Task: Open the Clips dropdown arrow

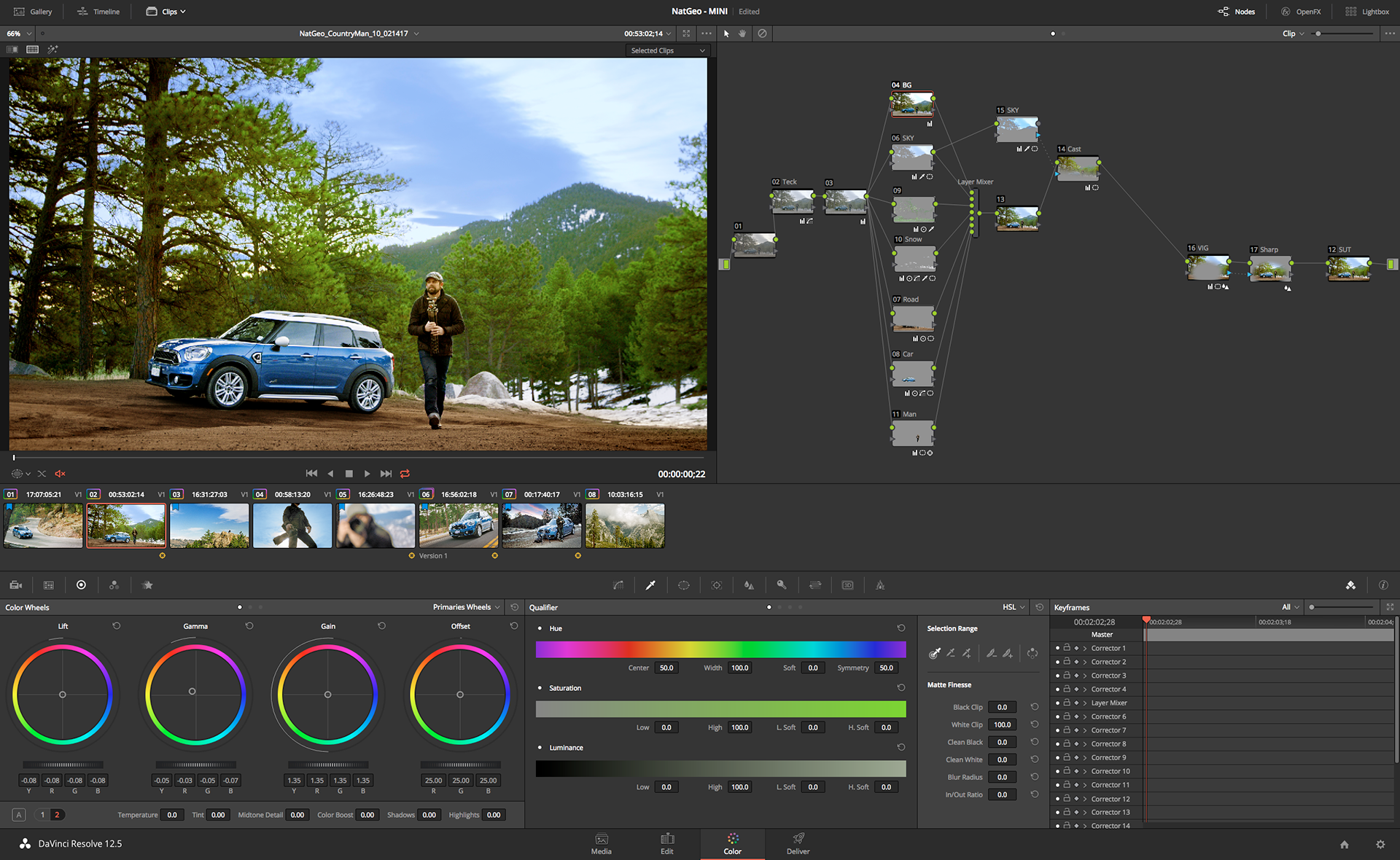Action: 183,12
